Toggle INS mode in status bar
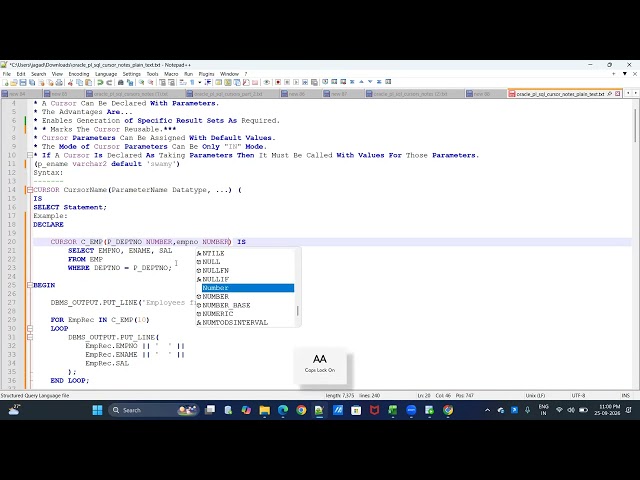This screenshot has height=480, width=640. pyautogui.click(x=625, y=396)
